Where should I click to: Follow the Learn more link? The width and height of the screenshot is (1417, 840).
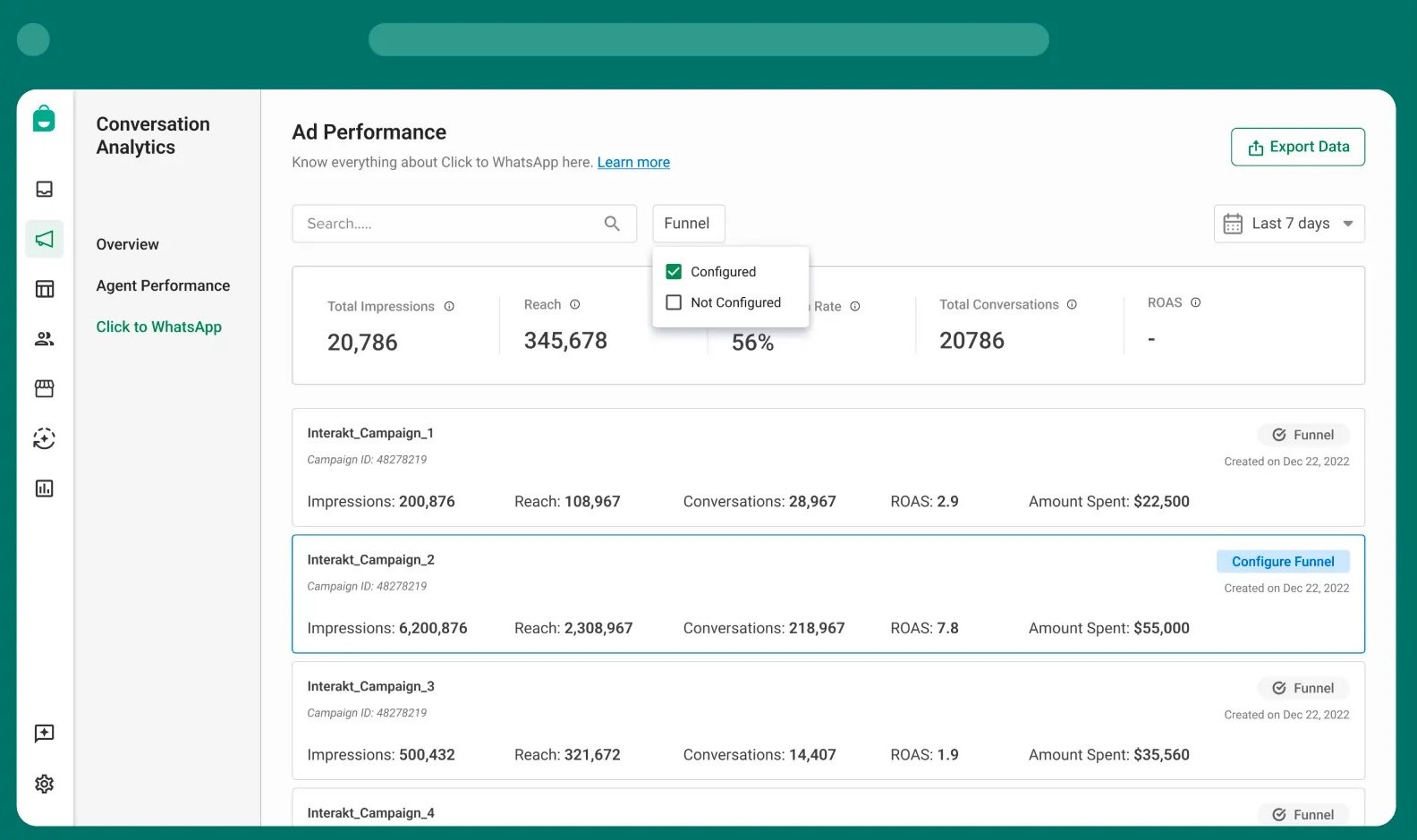633,162
